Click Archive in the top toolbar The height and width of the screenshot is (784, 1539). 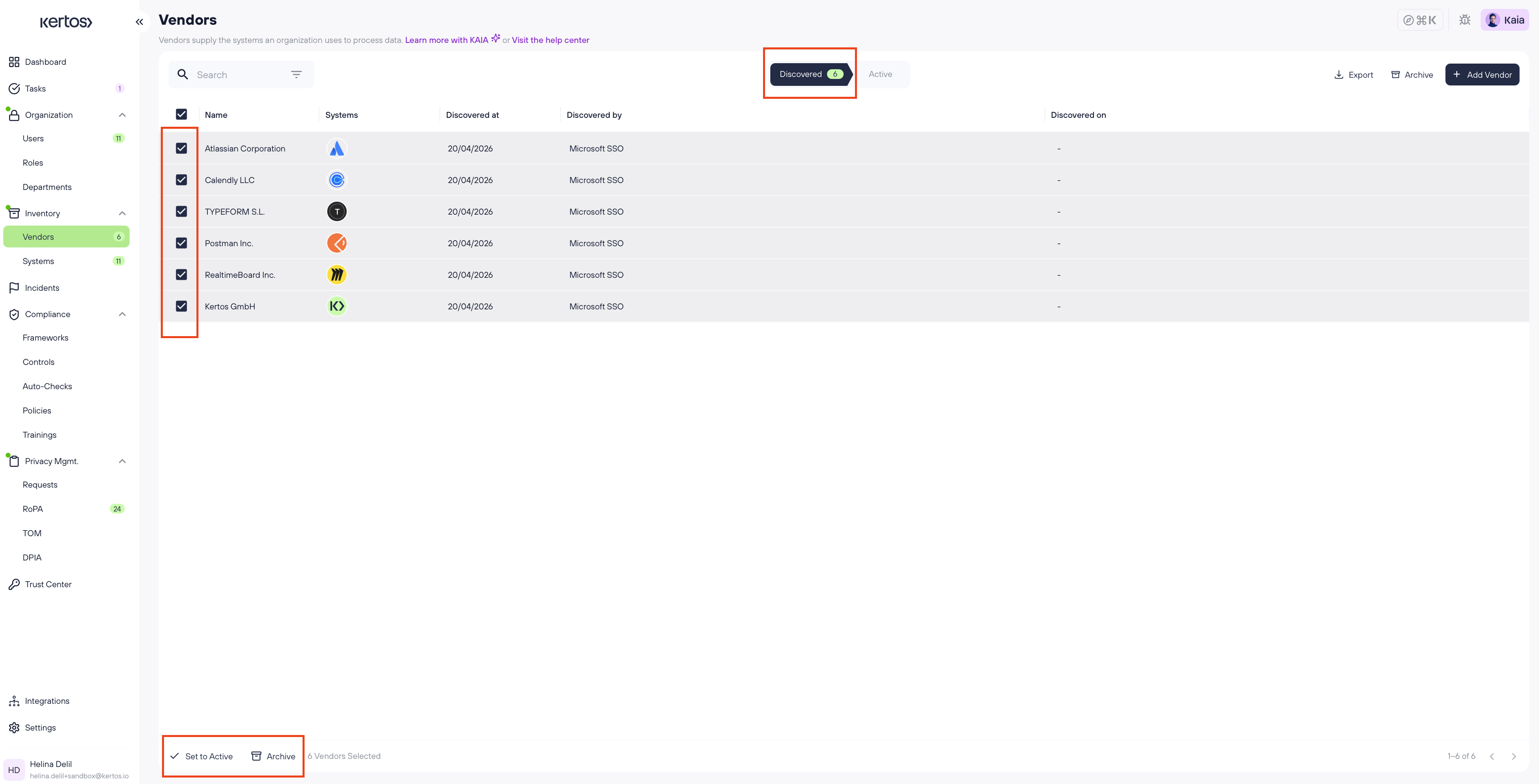[x=1412, y=75]
